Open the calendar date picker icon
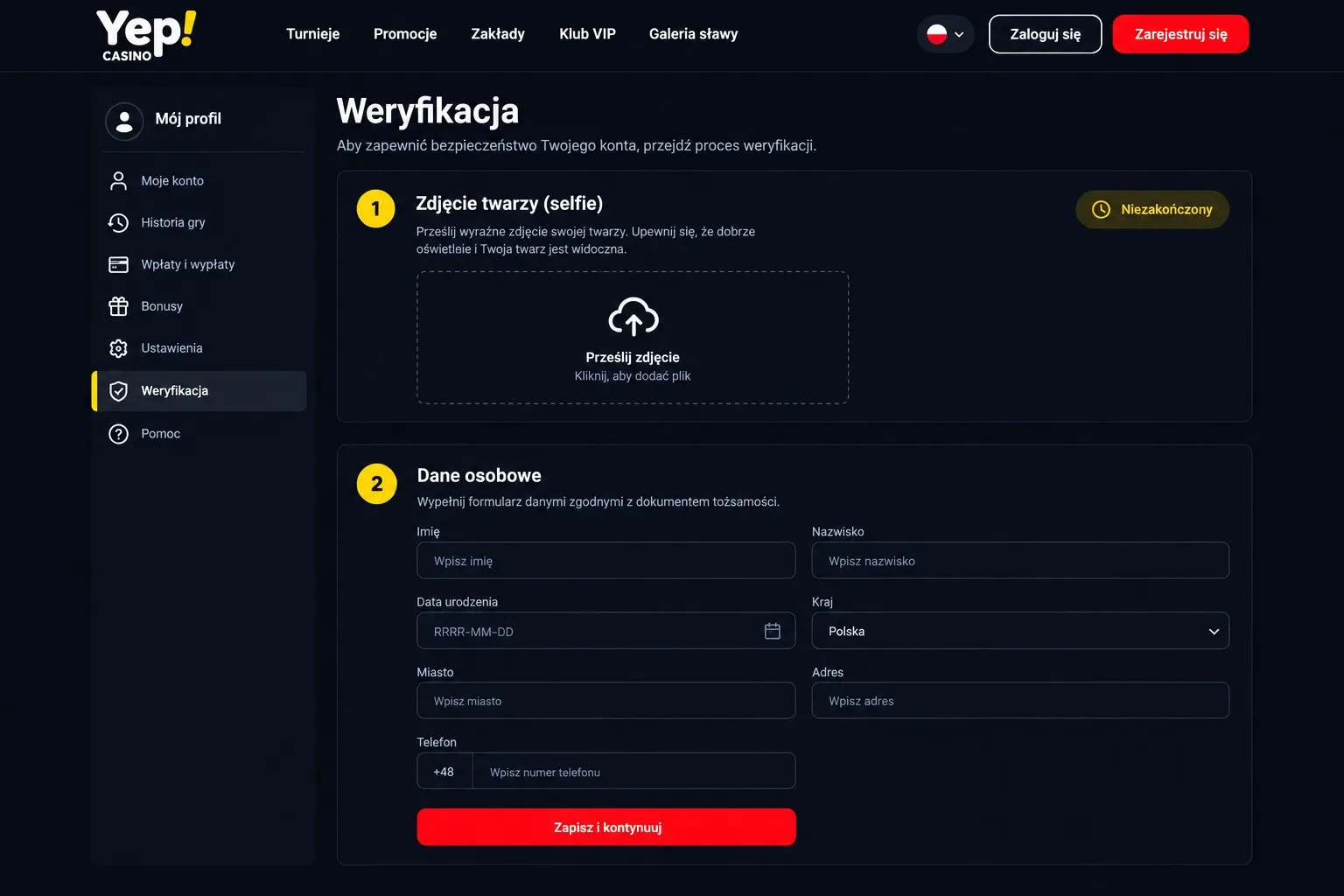This screenshot has width=1344, height=896. tap(773, 631)
